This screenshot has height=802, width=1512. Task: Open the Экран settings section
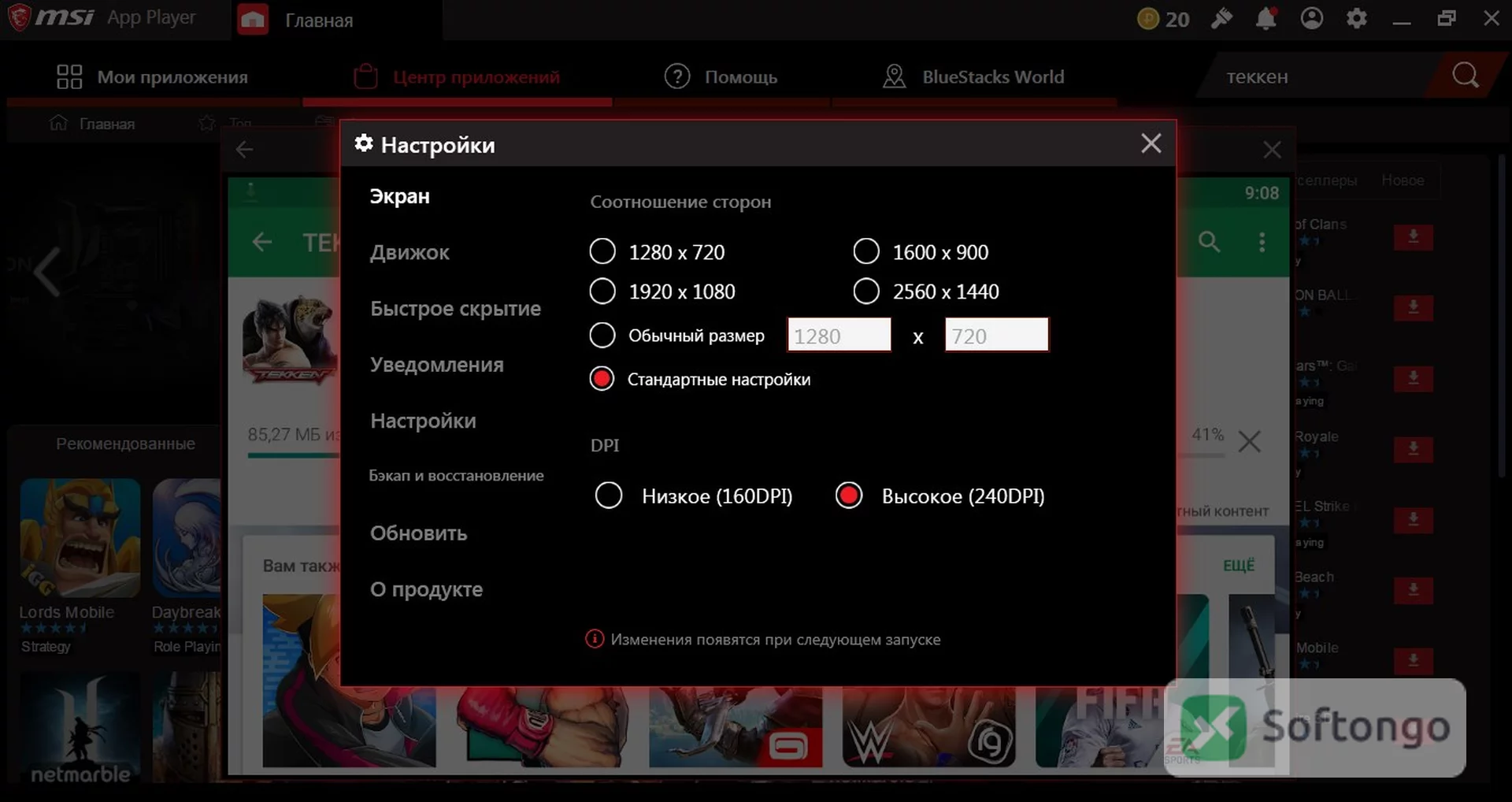click(x=400, y=196)
